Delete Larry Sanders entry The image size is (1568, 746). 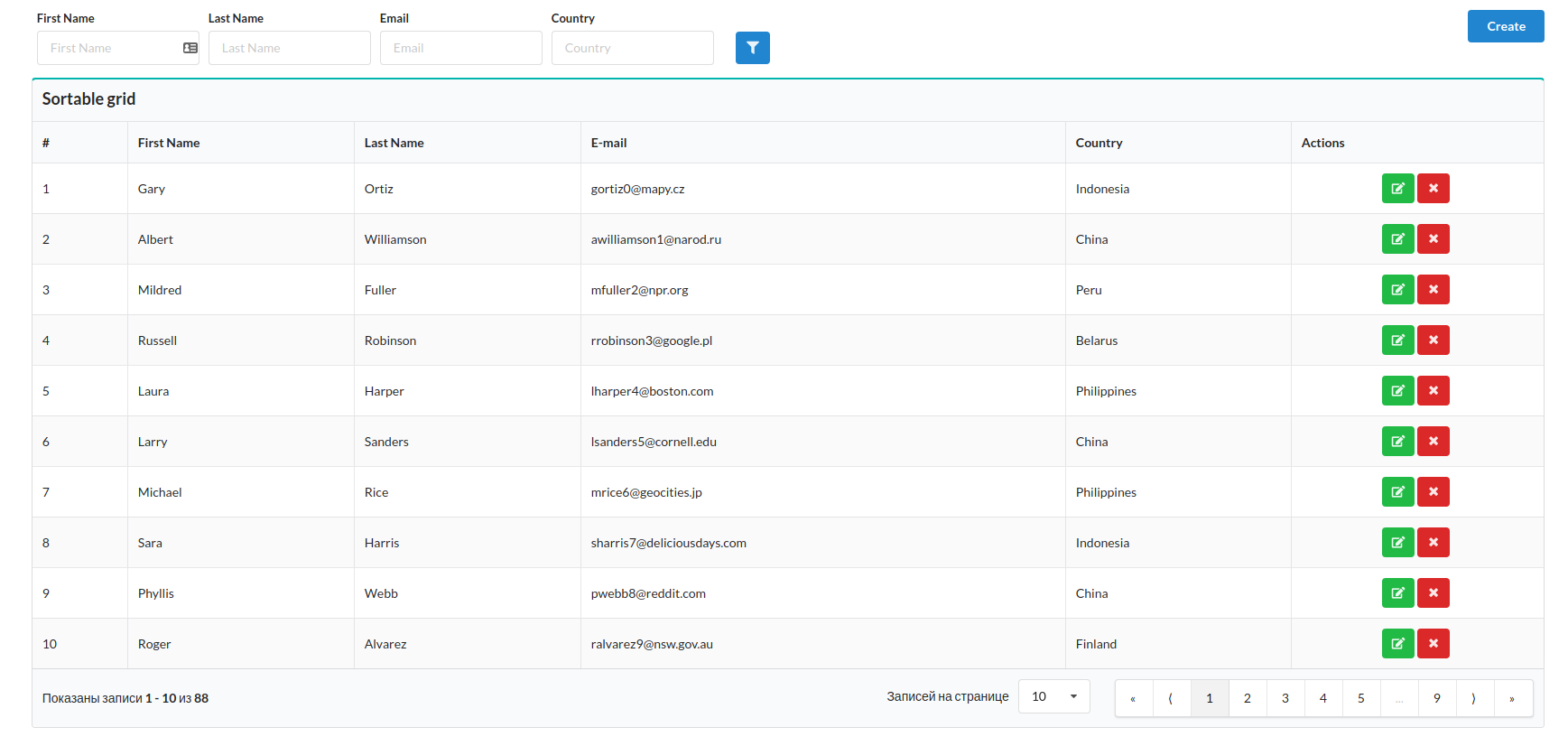1433,442
